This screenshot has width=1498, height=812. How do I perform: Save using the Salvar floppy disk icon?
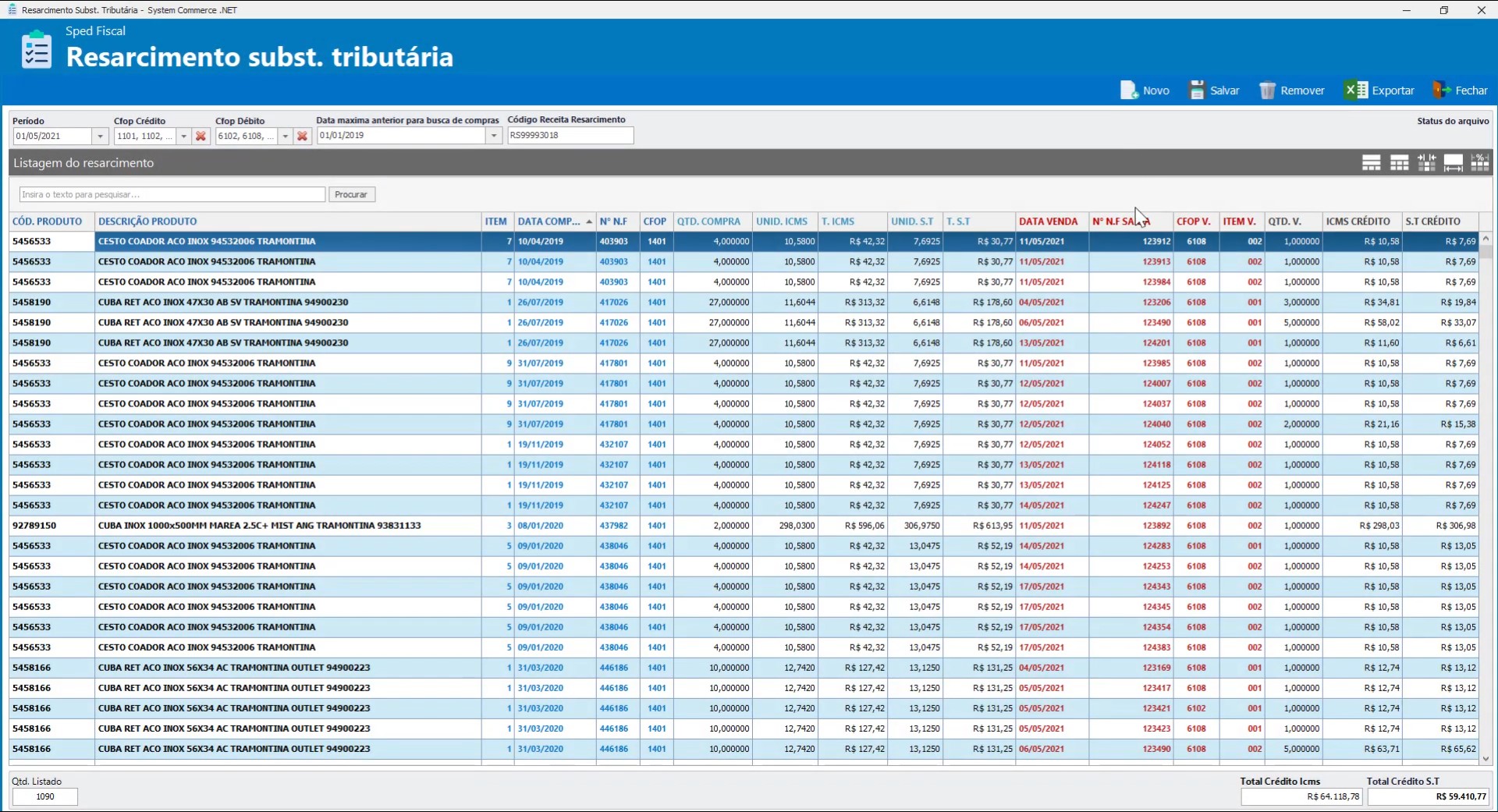[x=1196, y=90]
